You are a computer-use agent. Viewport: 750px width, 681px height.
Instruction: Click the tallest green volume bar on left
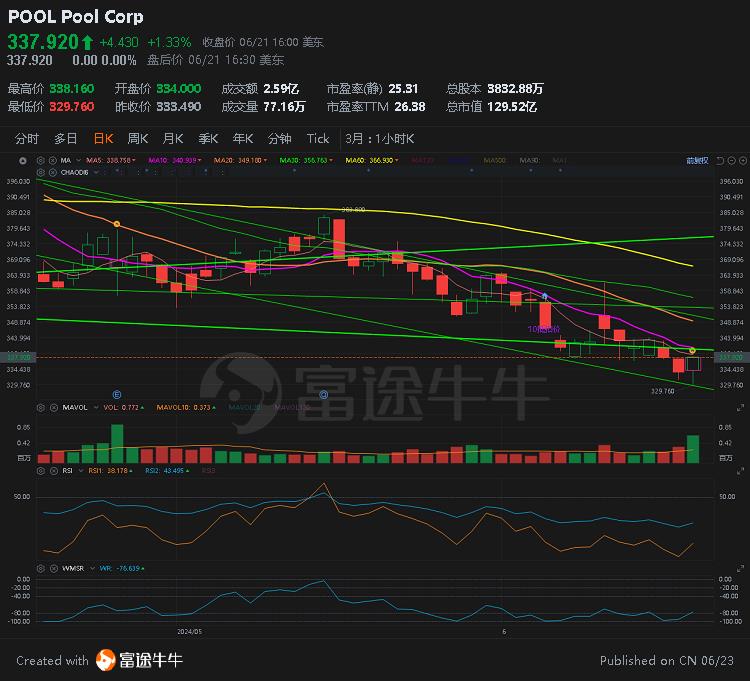point(117,443)
